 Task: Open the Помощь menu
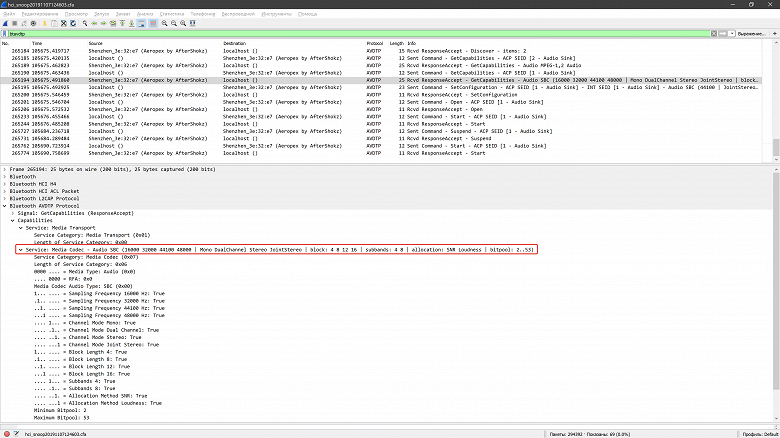(307, 14)
